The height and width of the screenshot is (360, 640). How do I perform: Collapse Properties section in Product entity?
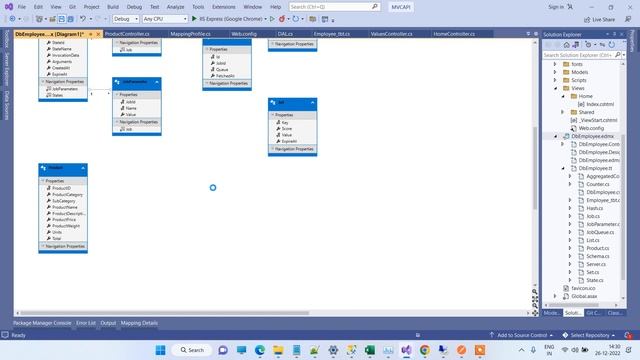(43, 180)
